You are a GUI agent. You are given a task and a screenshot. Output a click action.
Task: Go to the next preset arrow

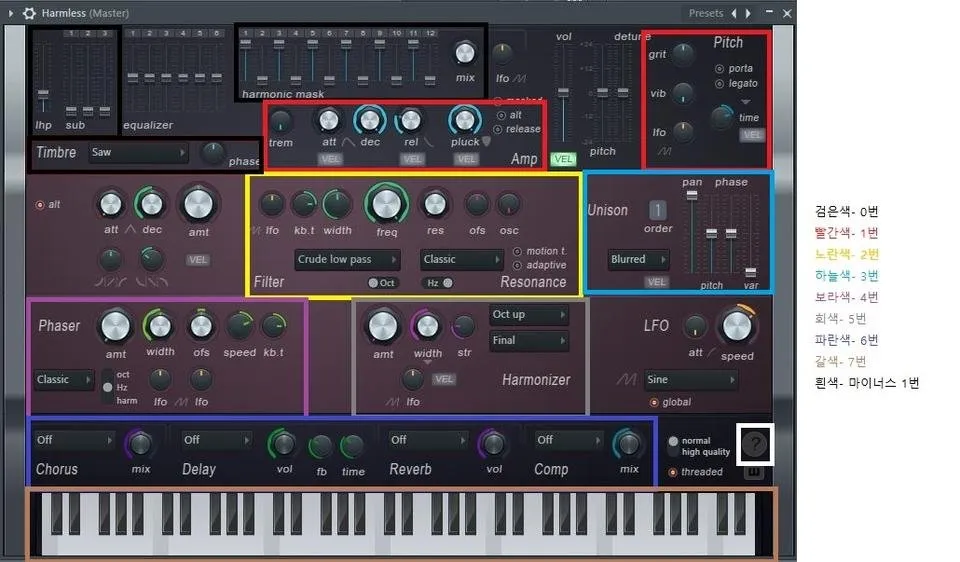pyautogui.click(x=748, y=13)
